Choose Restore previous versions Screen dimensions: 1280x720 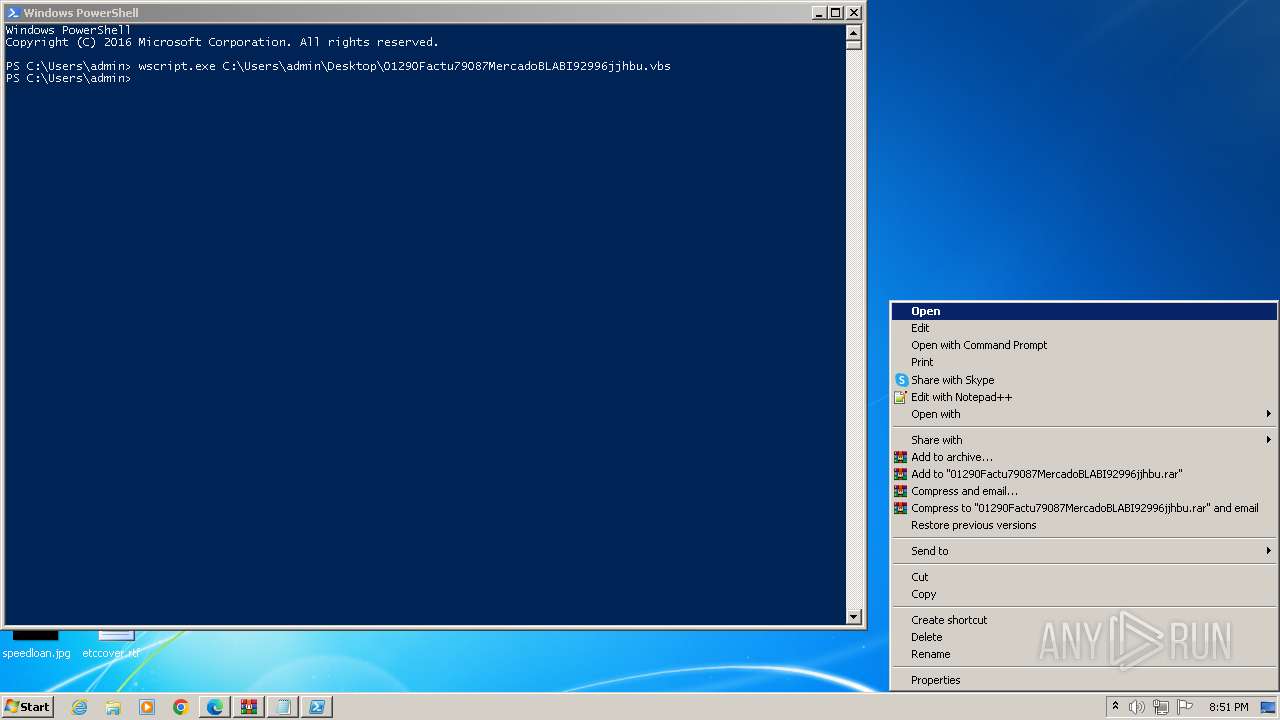tap(1084, 525)
